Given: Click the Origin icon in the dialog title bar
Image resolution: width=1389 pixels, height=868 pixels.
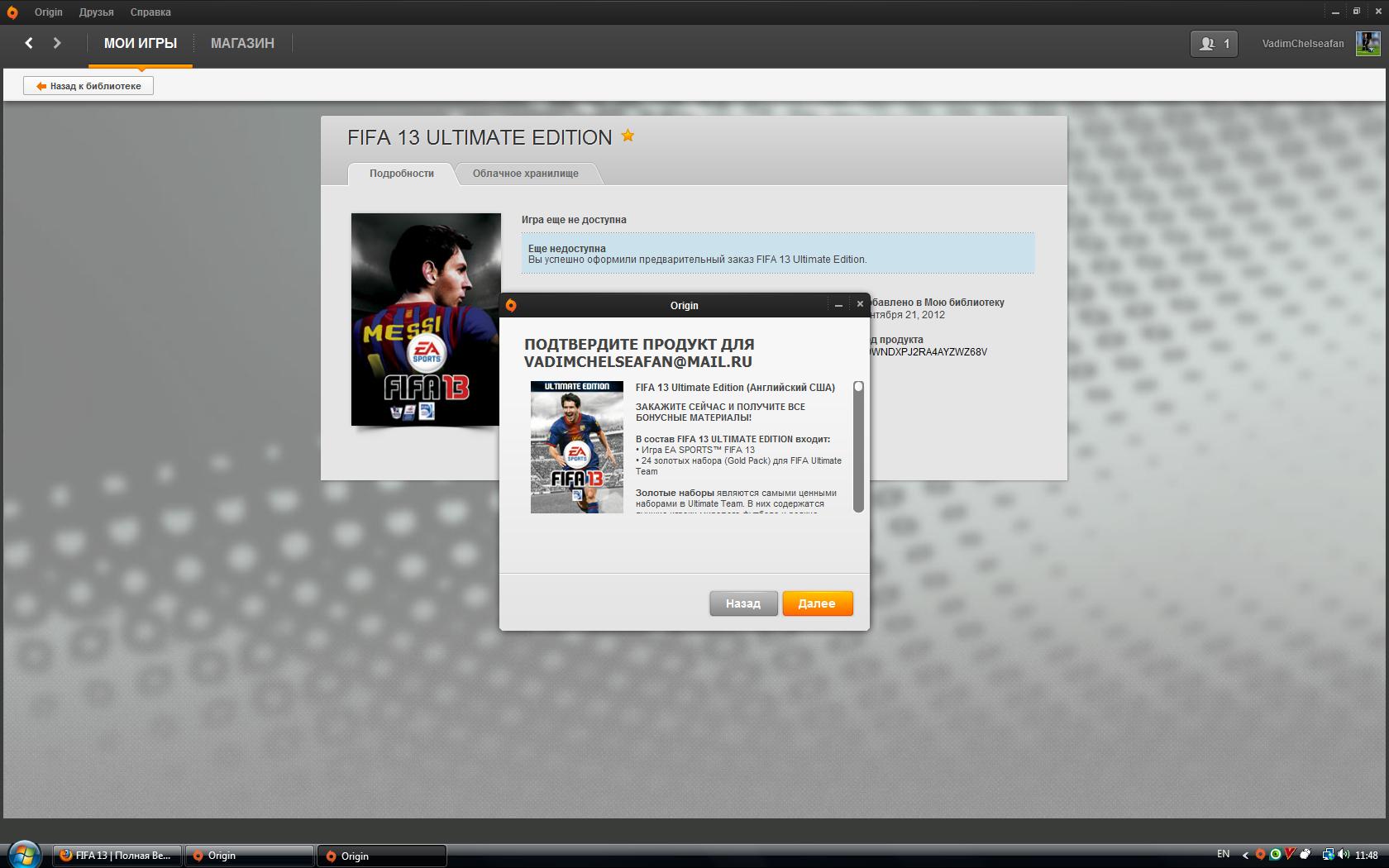Looking at the screenshot, I should [x=511, y=306].
